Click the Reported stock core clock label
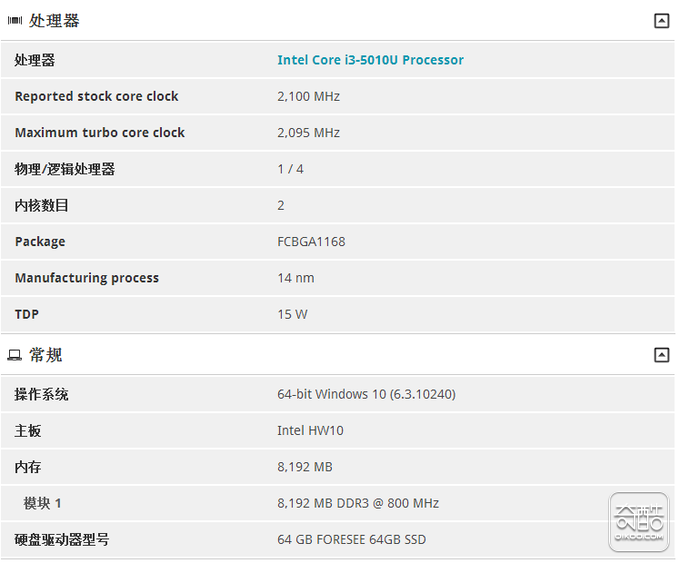Screen dimensions: 680x563 click(x=96, y=96)
